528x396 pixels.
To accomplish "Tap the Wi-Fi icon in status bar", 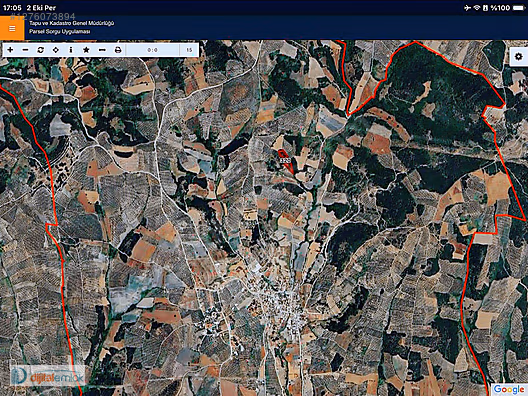I will click(476, 8).
